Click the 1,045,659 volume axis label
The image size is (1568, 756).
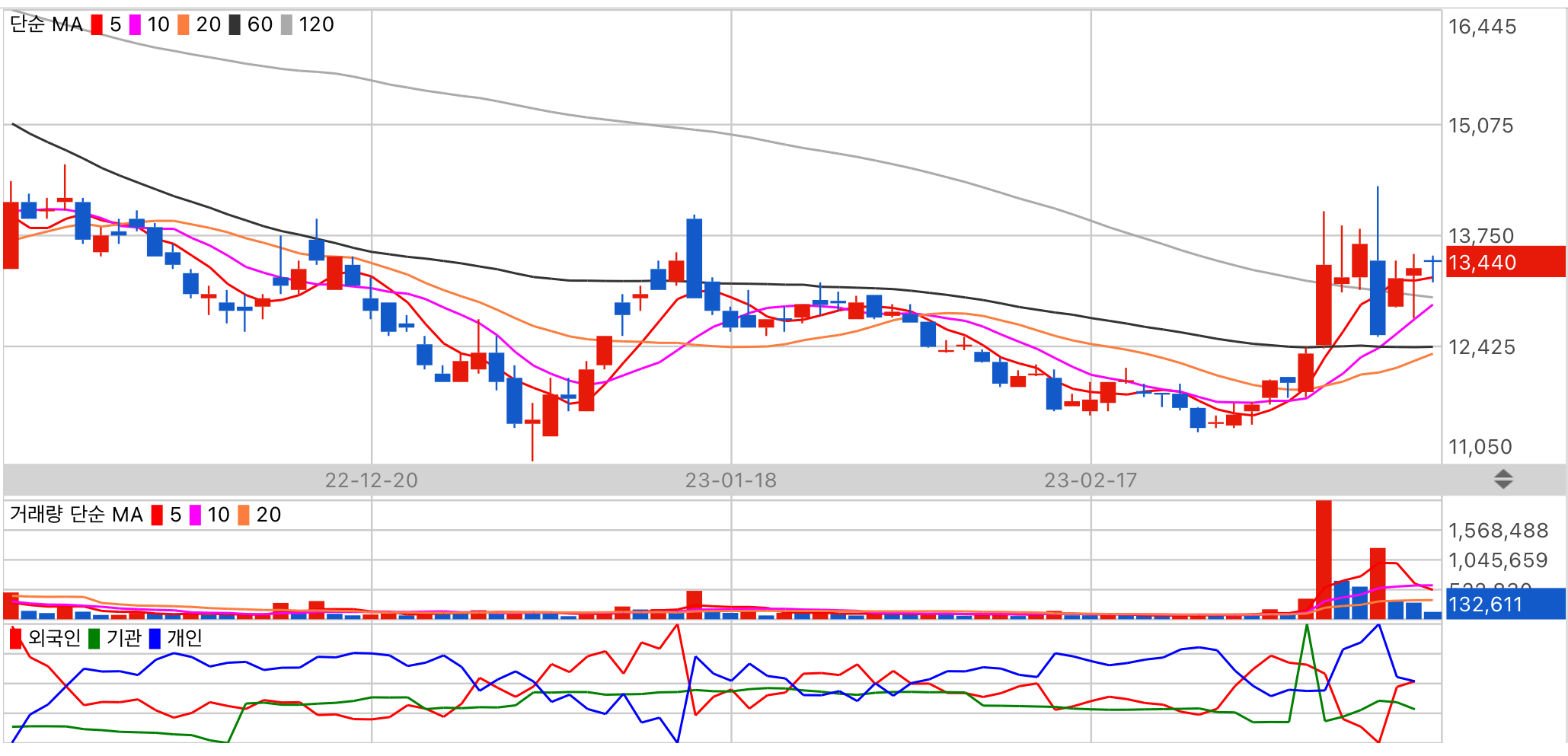tap(1498, 560)
